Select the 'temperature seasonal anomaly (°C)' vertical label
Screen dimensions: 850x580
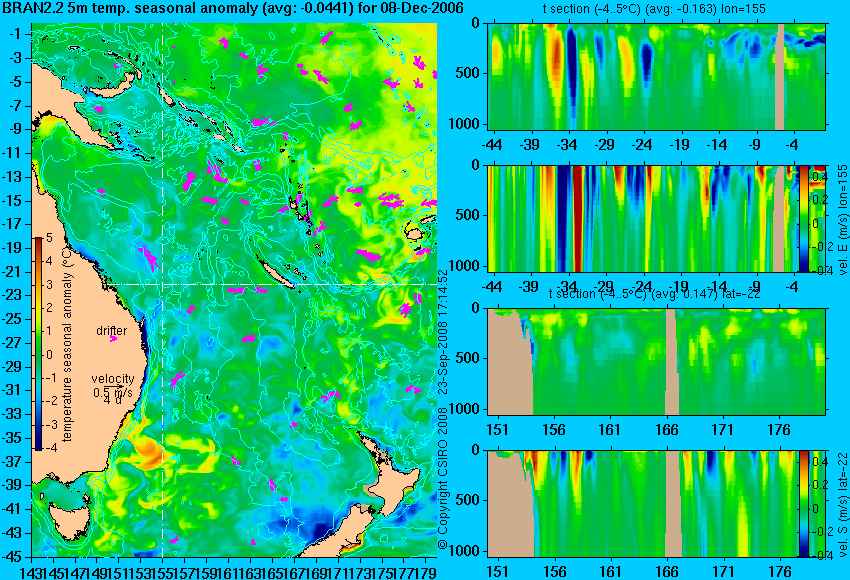[x=67, y=344]
